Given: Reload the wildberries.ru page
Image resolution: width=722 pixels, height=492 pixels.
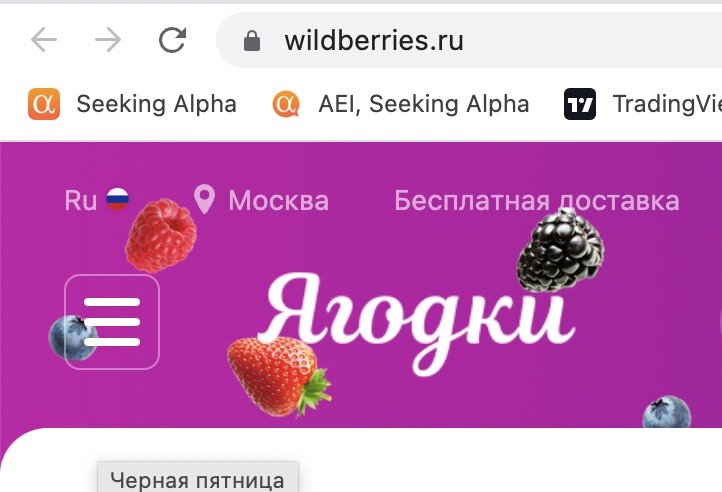Looking at the screenshot, I should tap(173, 40).
